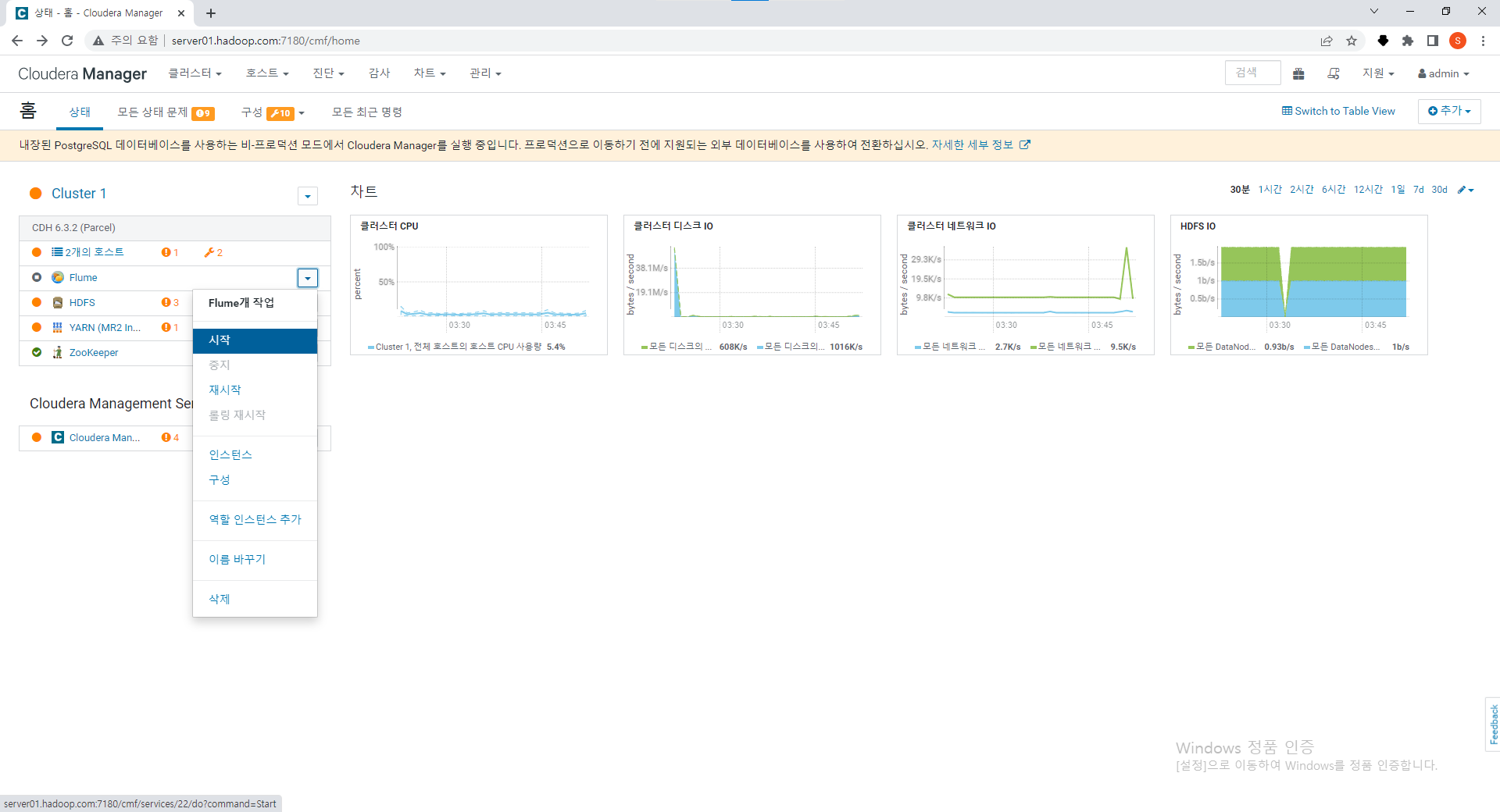The width and height of the screenshot is (1500, 812).
Task: Click HDFS service icon
Action: click(58, 302)
